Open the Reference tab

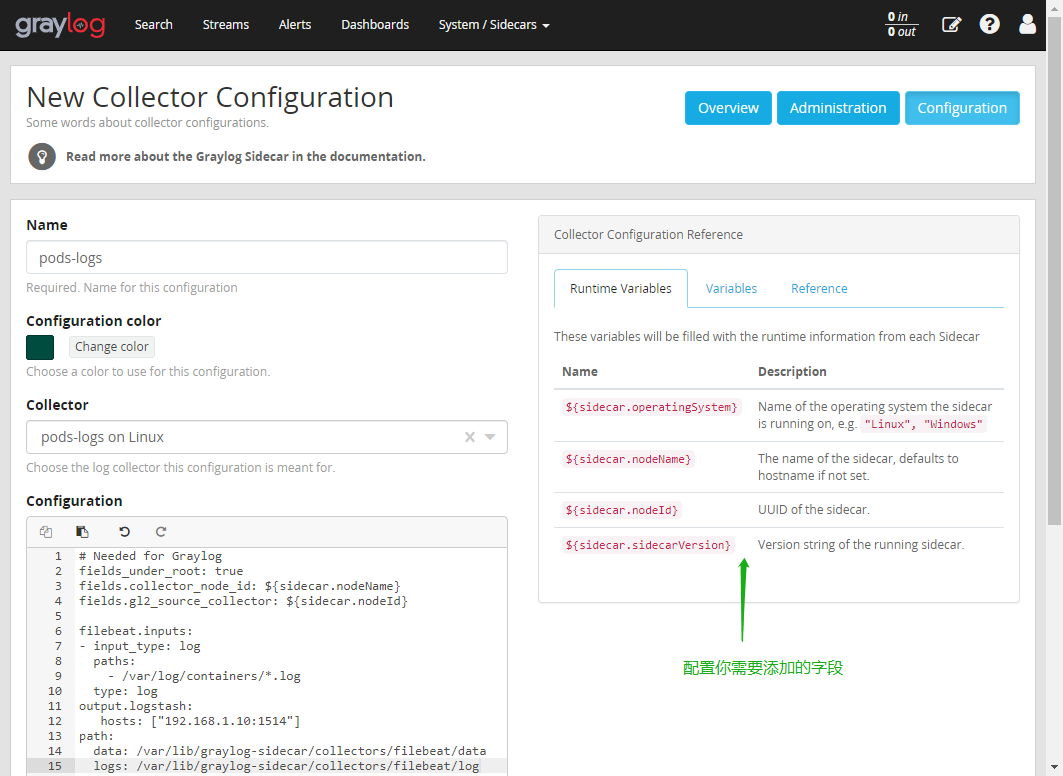click(819, 288)
